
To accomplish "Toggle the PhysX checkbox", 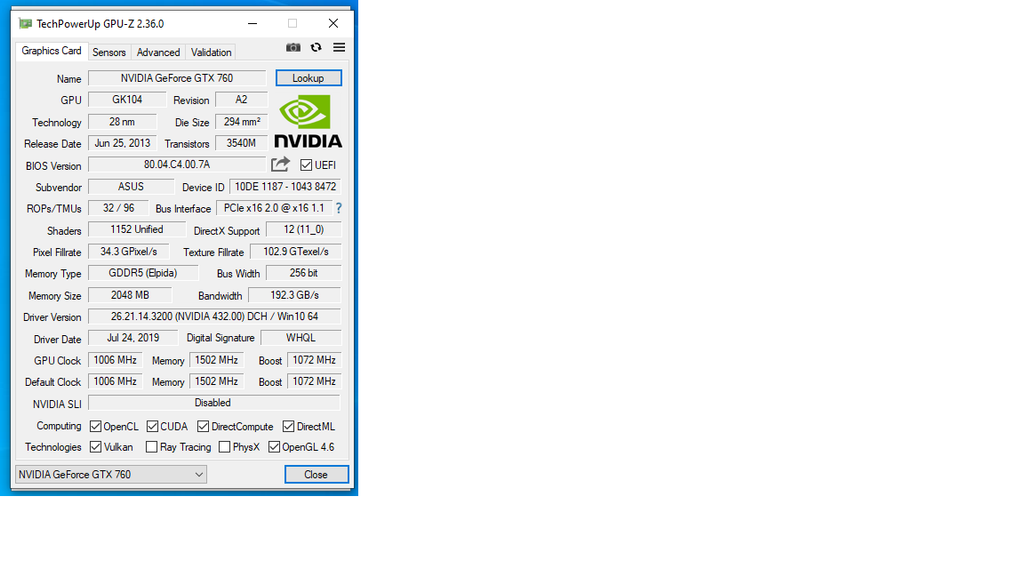I will pyautogui.click(x=225, y=447).
